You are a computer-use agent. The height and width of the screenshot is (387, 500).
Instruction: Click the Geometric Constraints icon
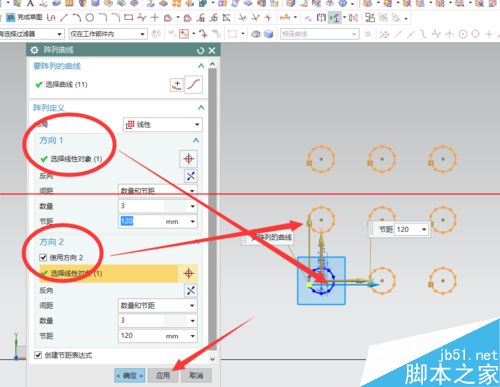click(308, 18)
